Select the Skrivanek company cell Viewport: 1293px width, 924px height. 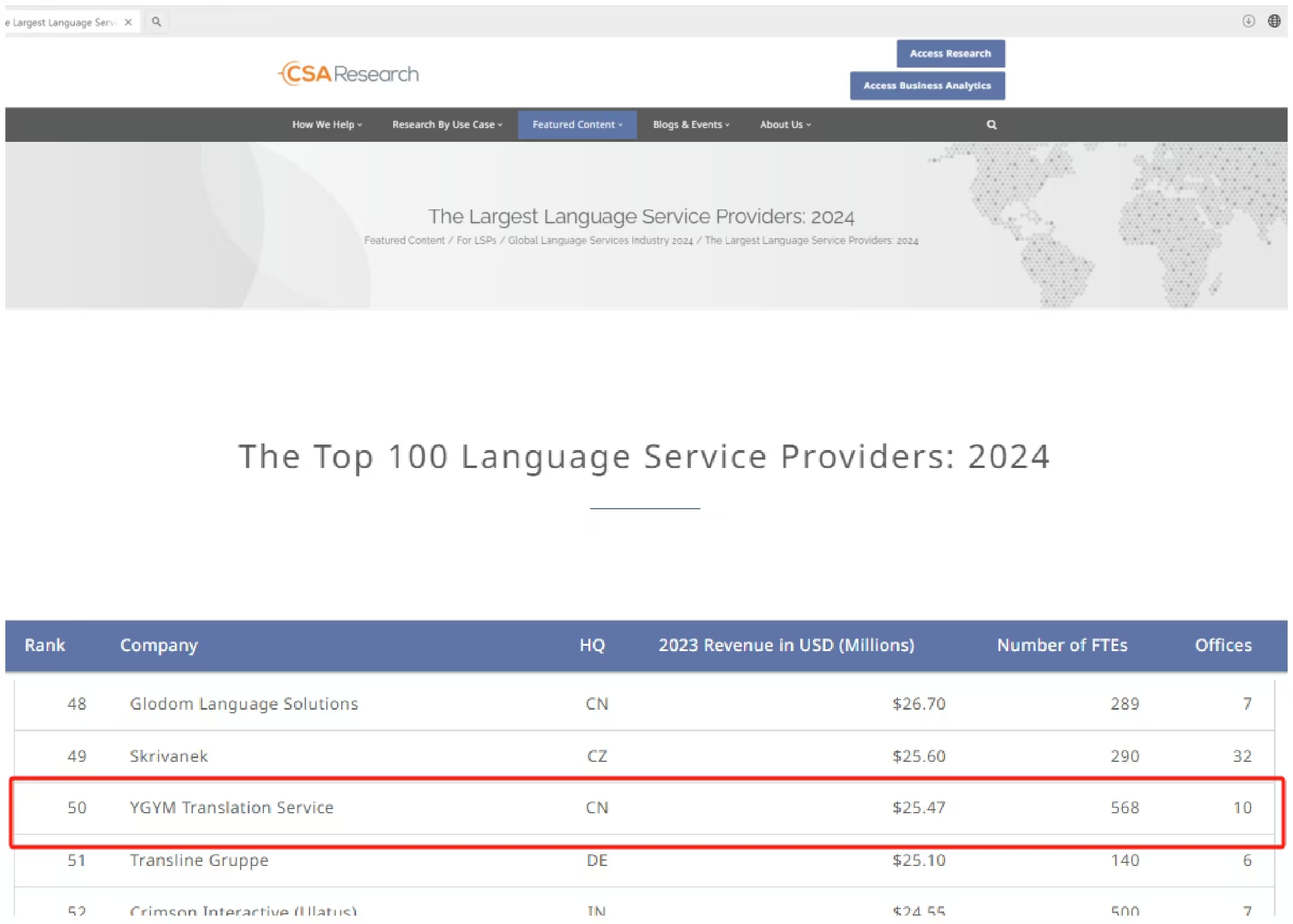(x=169, y=756)
